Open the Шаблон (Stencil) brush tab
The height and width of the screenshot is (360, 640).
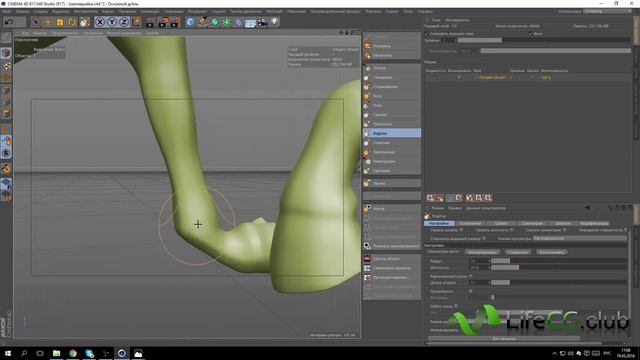click(563, 224)
